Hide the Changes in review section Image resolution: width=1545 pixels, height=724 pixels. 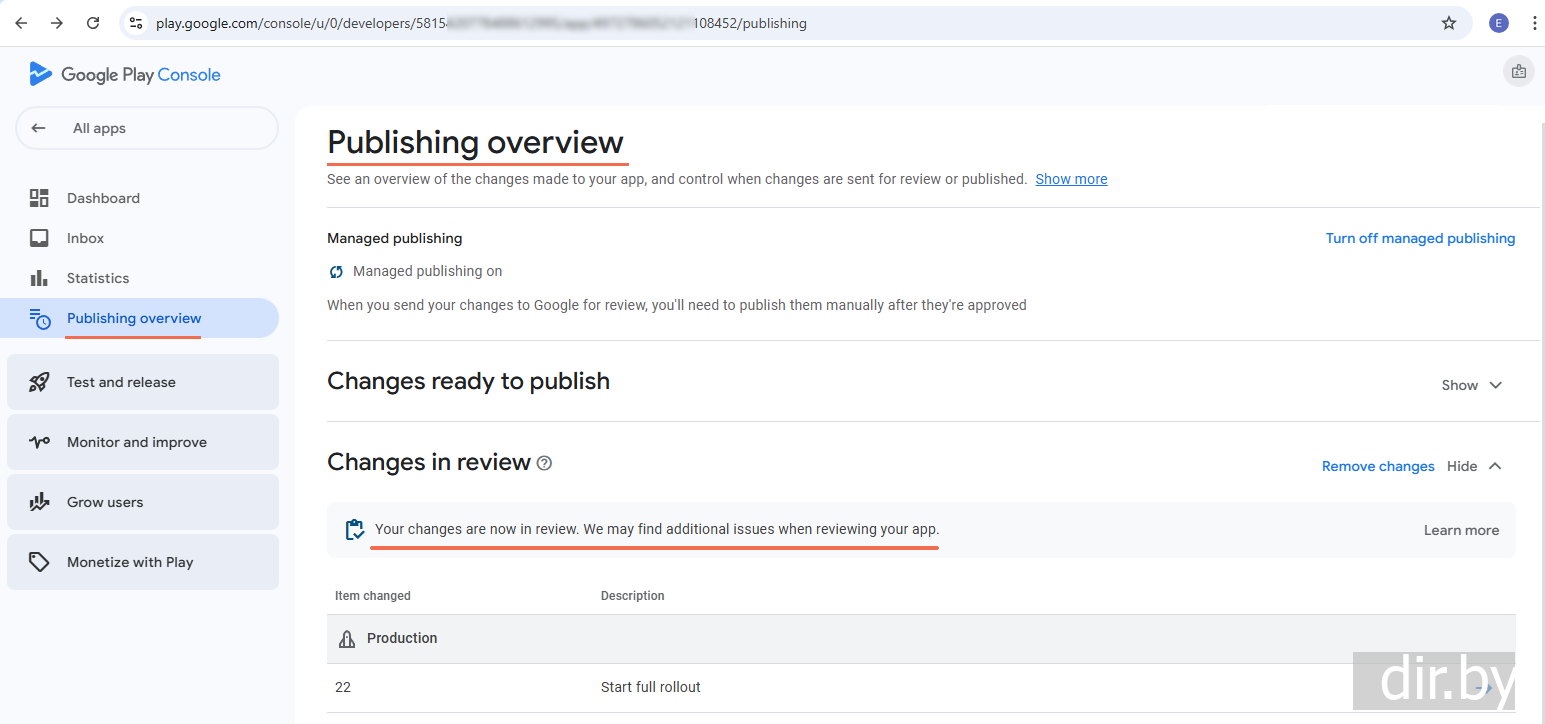click(x=1474, y=466)
